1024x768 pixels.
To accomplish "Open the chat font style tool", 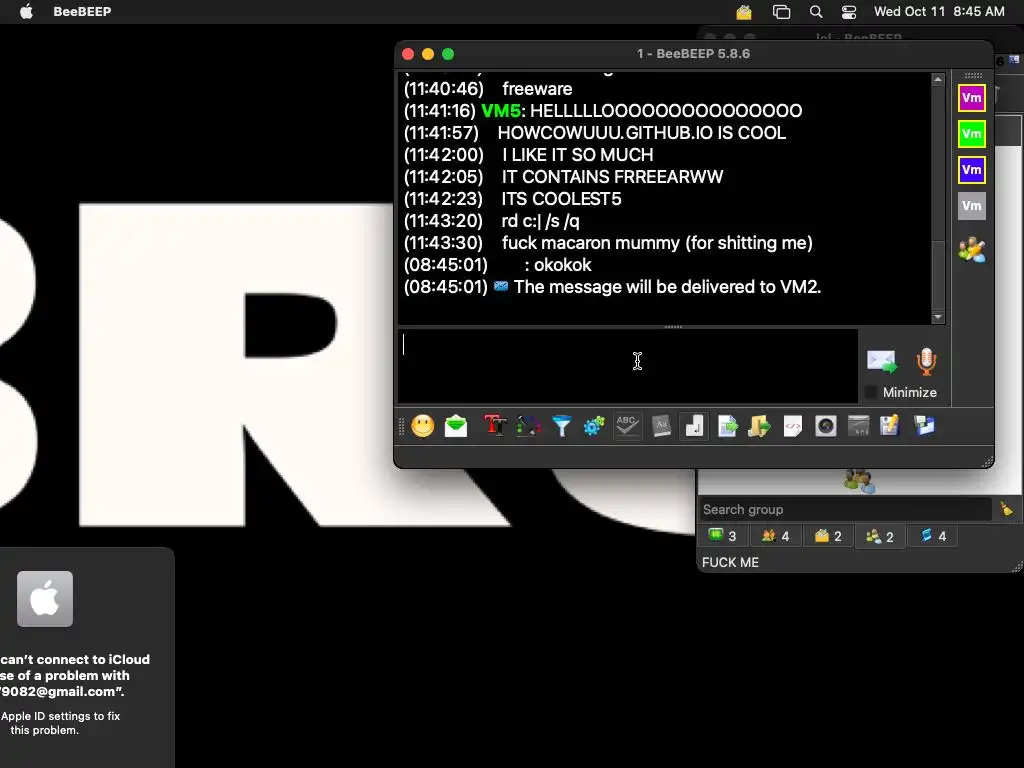I will 495,426.
